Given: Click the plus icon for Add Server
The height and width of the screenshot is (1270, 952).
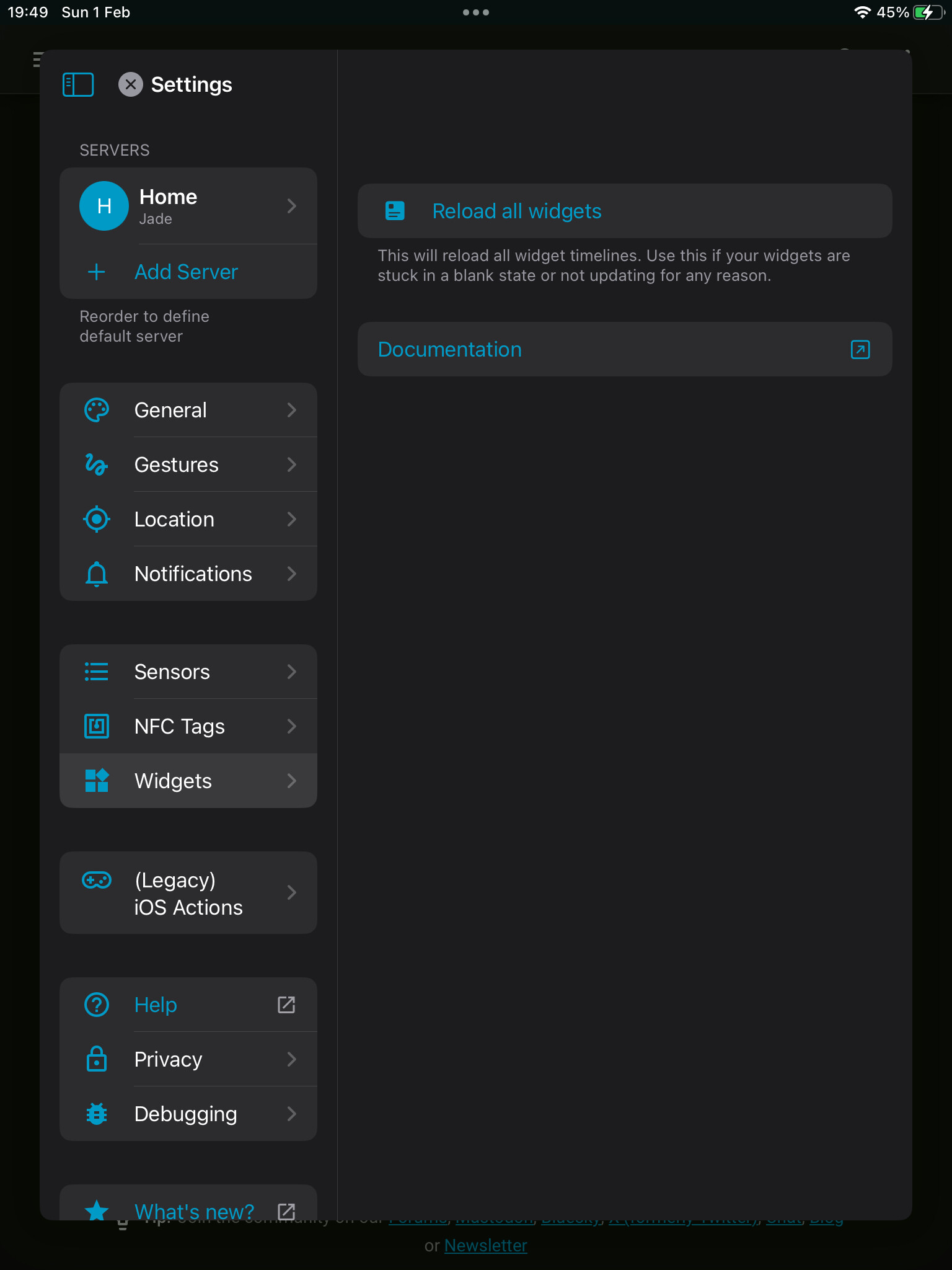Looking at the screenshot, I should click(97, 272).
